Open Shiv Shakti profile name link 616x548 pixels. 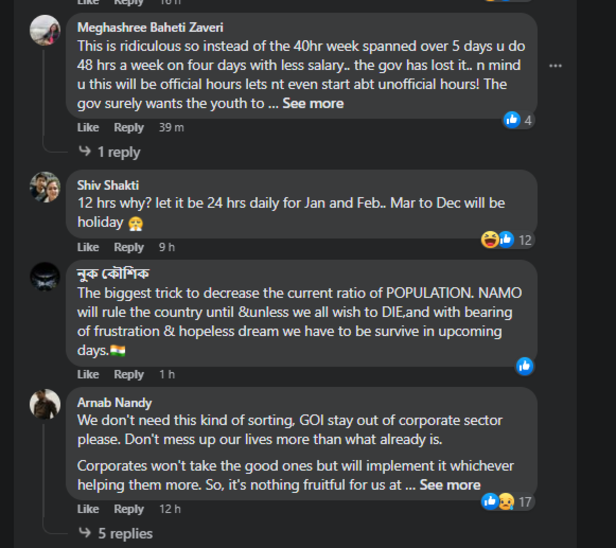pyautogui.click(x=108, y=185)
